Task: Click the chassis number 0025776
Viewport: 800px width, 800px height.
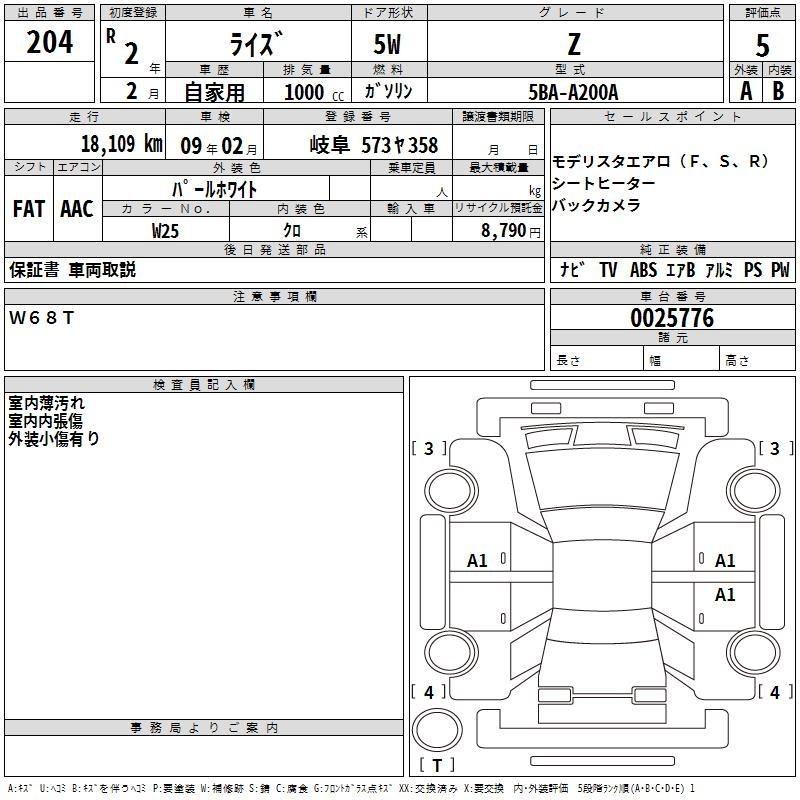Action: 670,319
